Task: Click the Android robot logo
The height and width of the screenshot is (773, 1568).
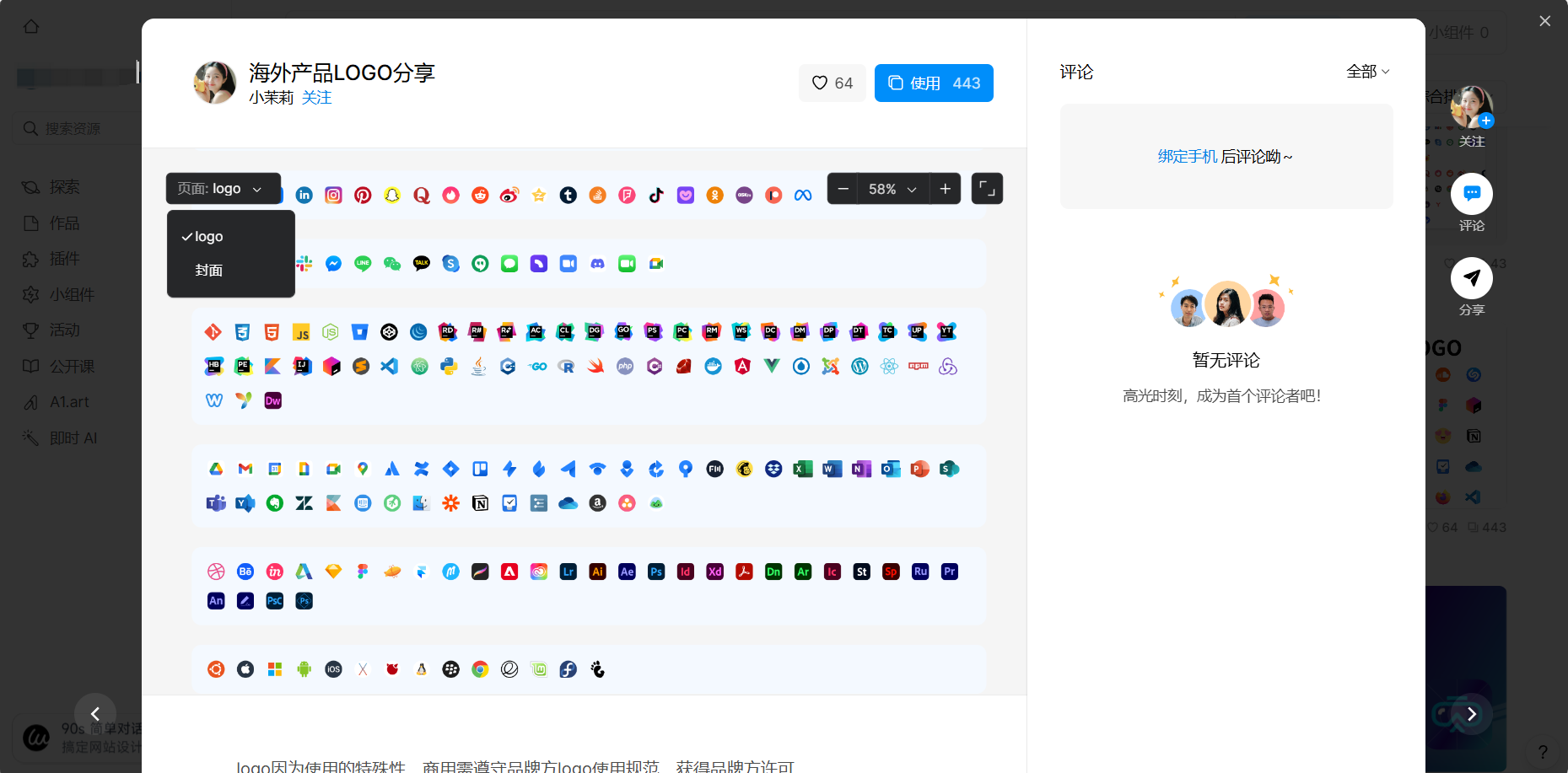Action: pyautogui.click(x=304, y=669)
